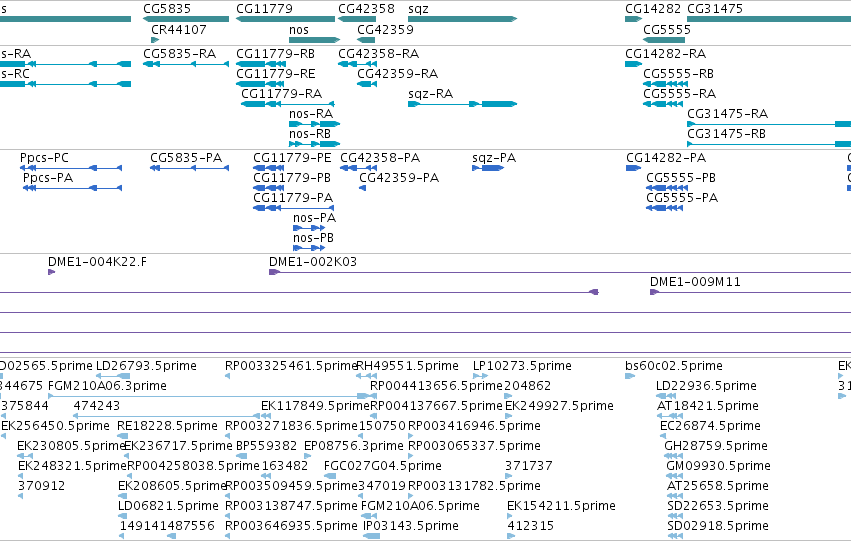Select transcript CG11779-RB

click(x=261, y=64)
